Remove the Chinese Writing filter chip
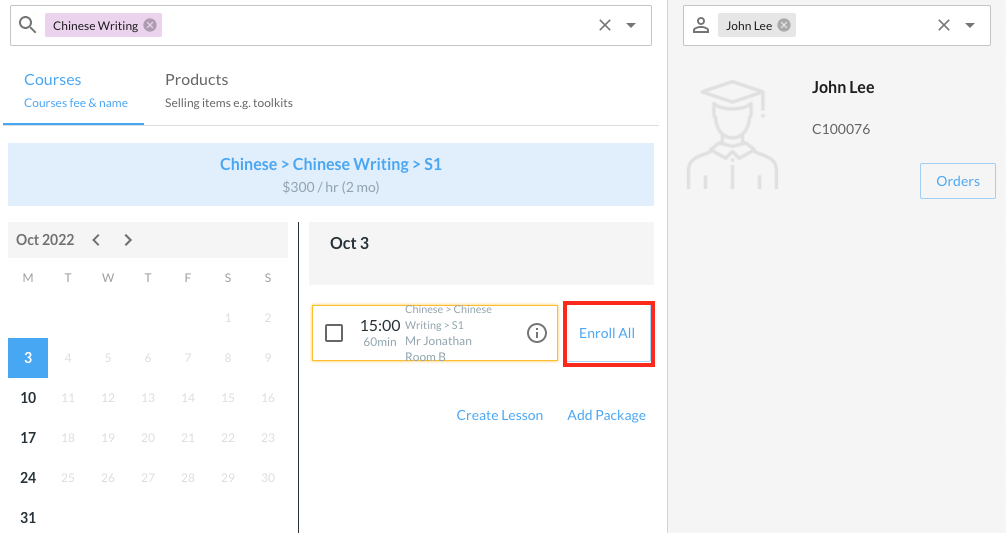Image resolution: width=1006 pixels, height=533 pixels. click(150, 25)
